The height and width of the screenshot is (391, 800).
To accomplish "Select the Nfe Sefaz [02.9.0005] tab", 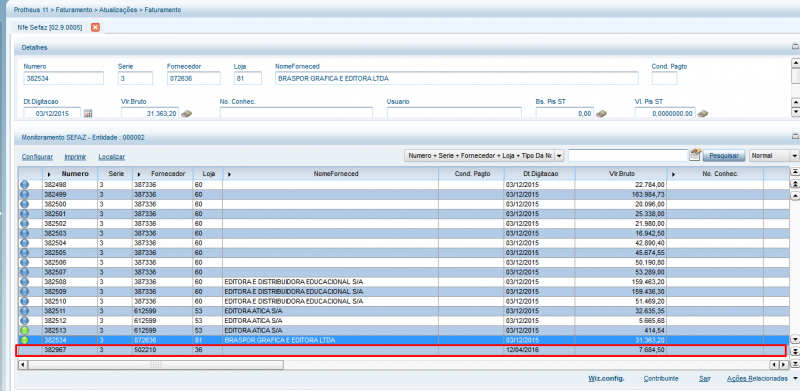I will (49, 28).
